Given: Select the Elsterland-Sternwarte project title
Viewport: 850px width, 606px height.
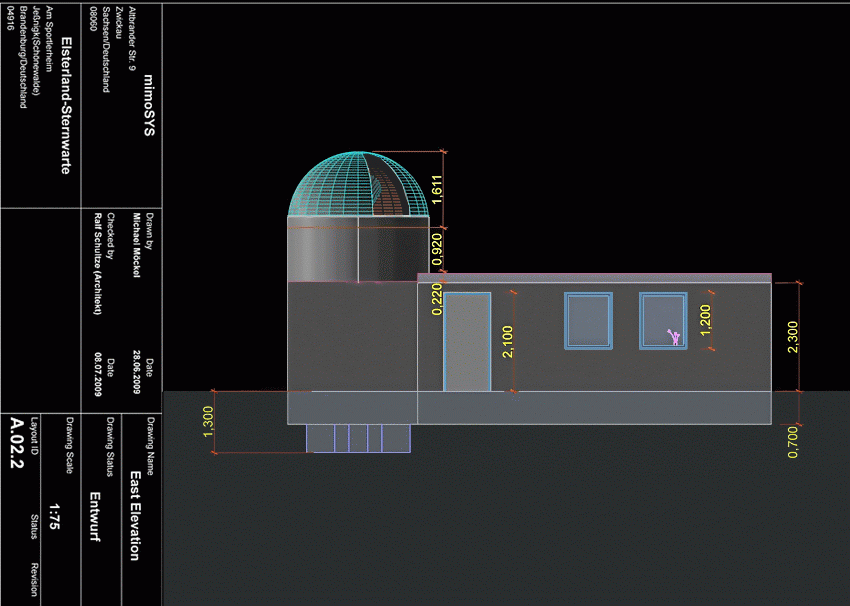Looking at the screenshot, I should click(66, 105).
